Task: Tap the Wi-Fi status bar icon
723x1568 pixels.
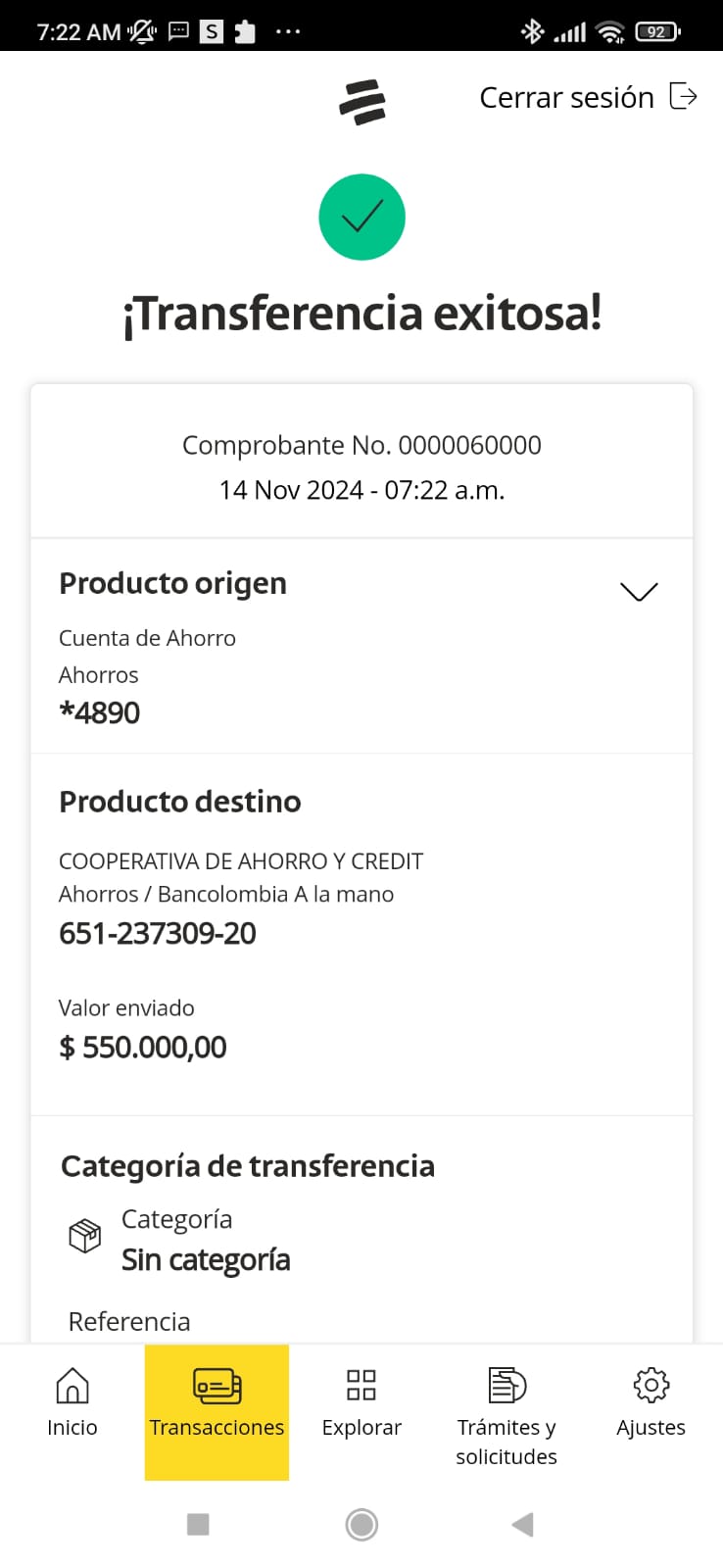Action: point(611,32)
